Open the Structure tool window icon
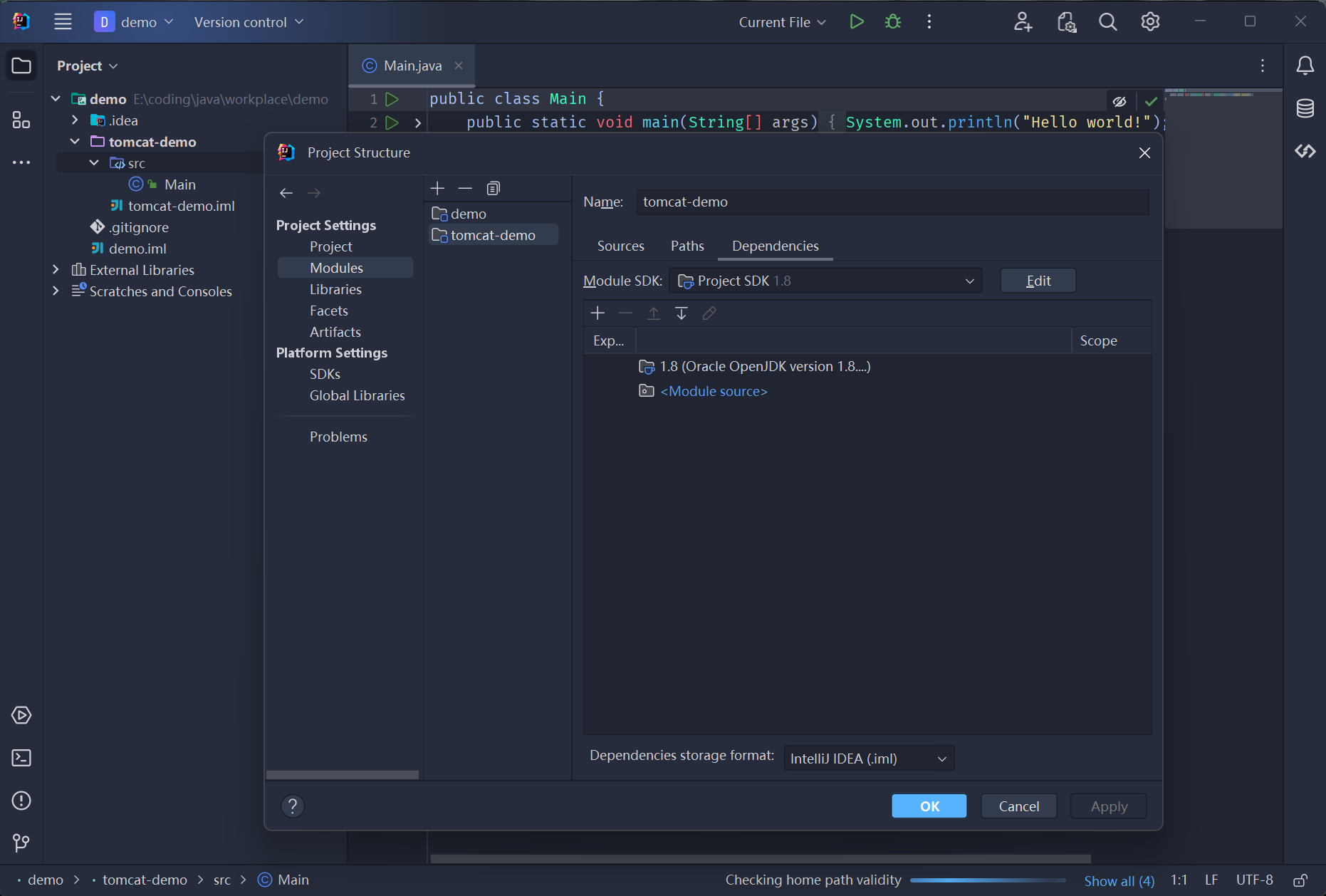This screenshot has width=1326, height=896. tap(21, 120)
